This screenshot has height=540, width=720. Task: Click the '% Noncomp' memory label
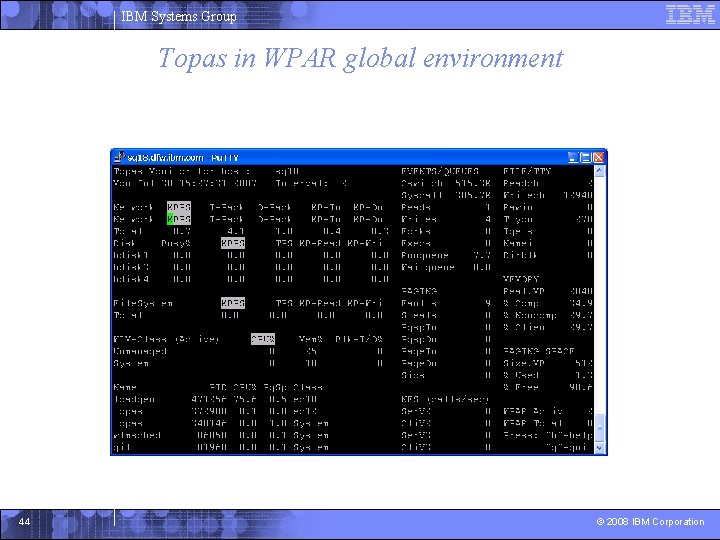(530, 315)
